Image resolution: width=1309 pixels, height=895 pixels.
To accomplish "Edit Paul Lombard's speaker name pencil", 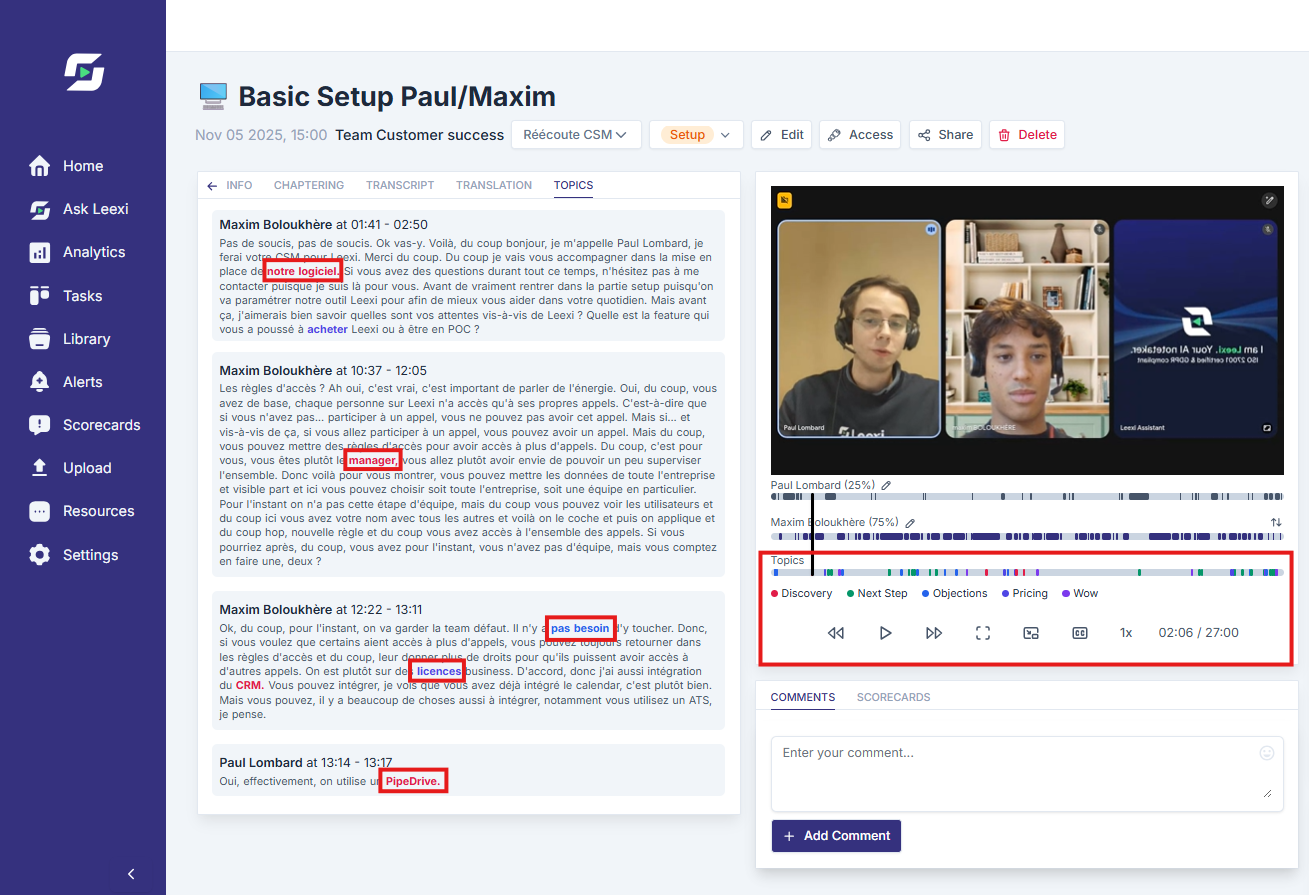I will click(885, 485).
